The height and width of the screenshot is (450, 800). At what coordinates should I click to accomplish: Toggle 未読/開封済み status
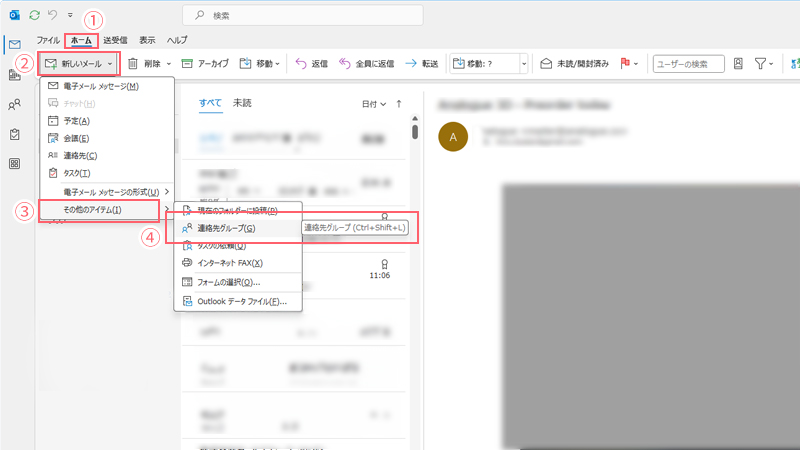[574, 64]
